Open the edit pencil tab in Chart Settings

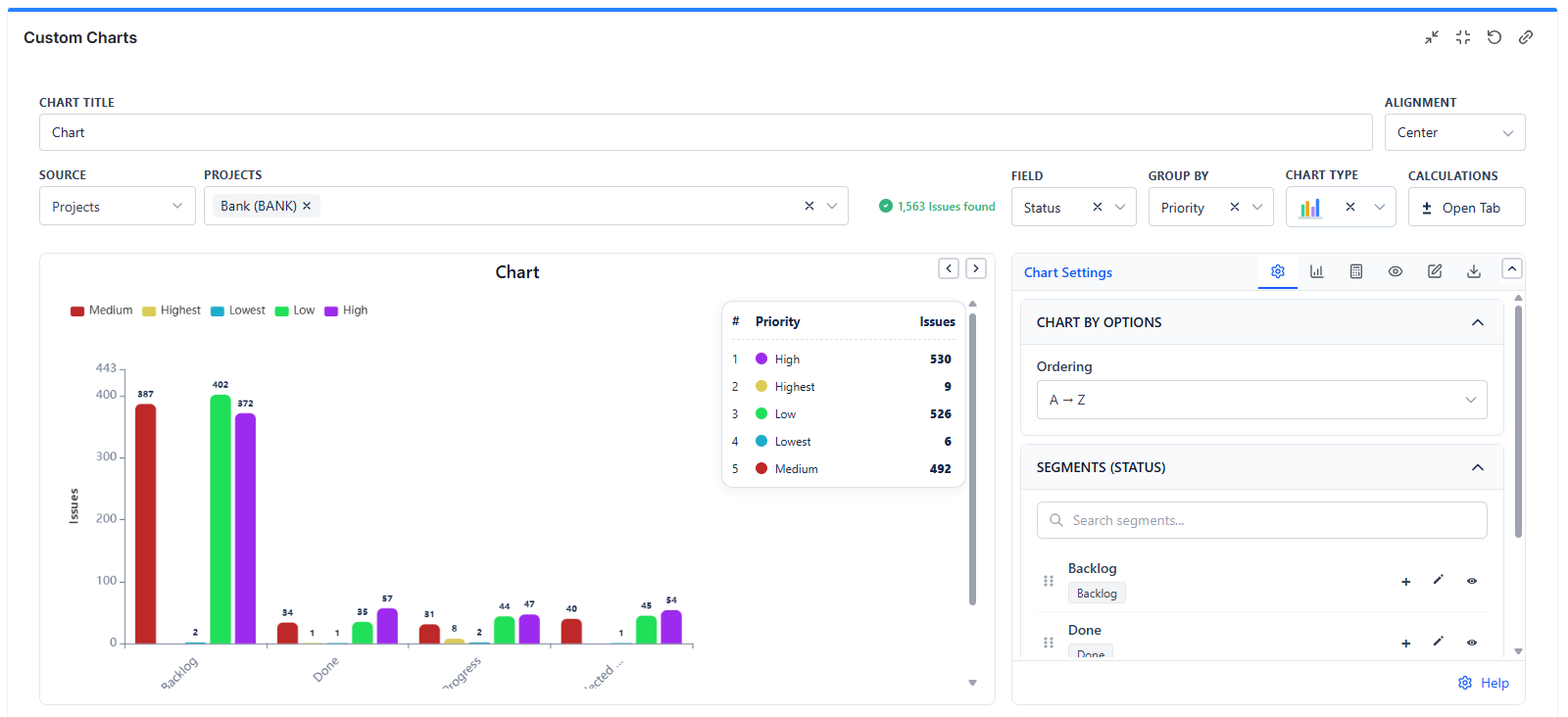[1435, 271]
